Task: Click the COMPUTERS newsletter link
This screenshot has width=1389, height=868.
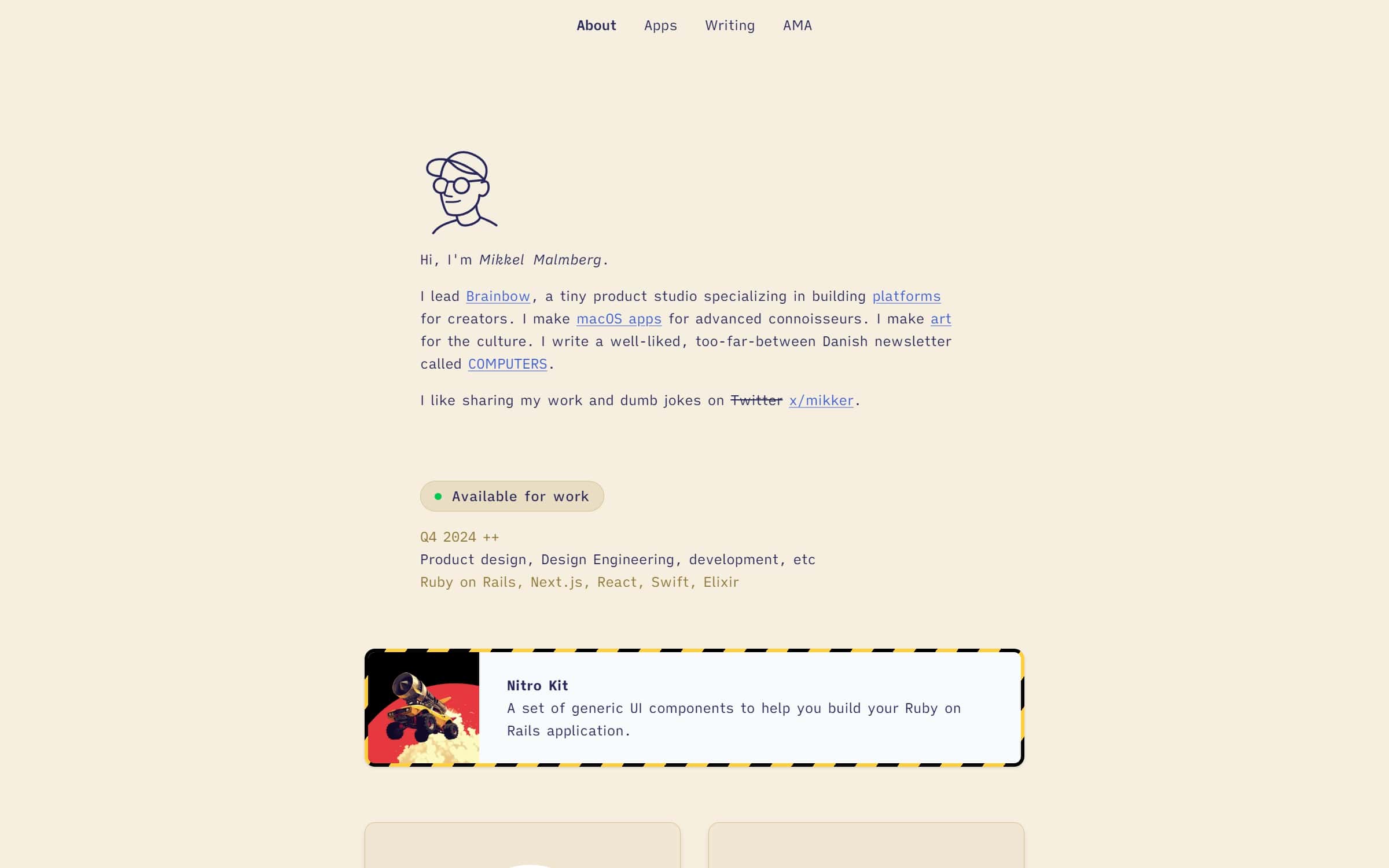Action: click(x=507, y=363)
